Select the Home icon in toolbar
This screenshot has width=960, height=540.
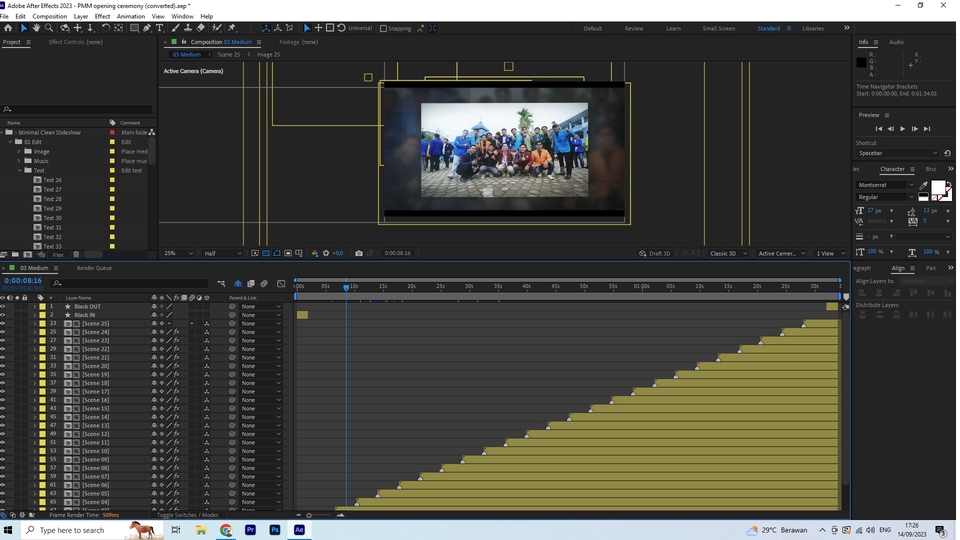tap(8, 28)
